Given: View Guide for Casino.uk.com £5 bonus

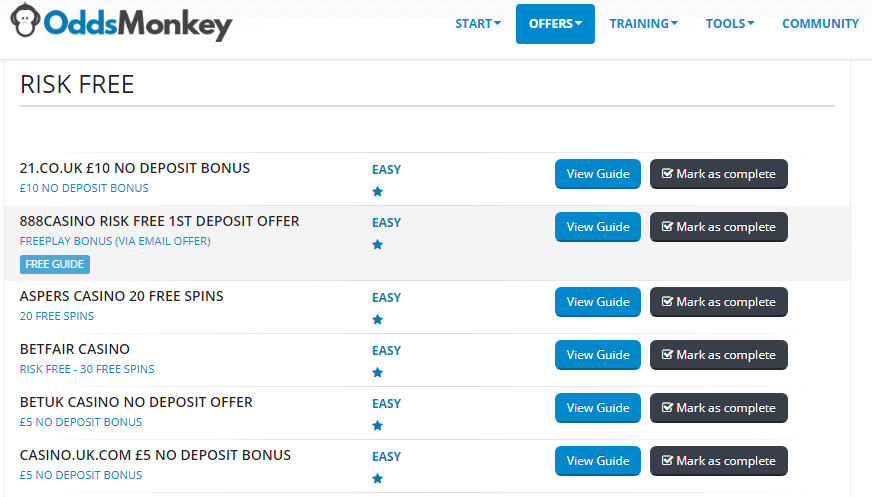Looking at the screenshot, I should (x=598, y=461).
